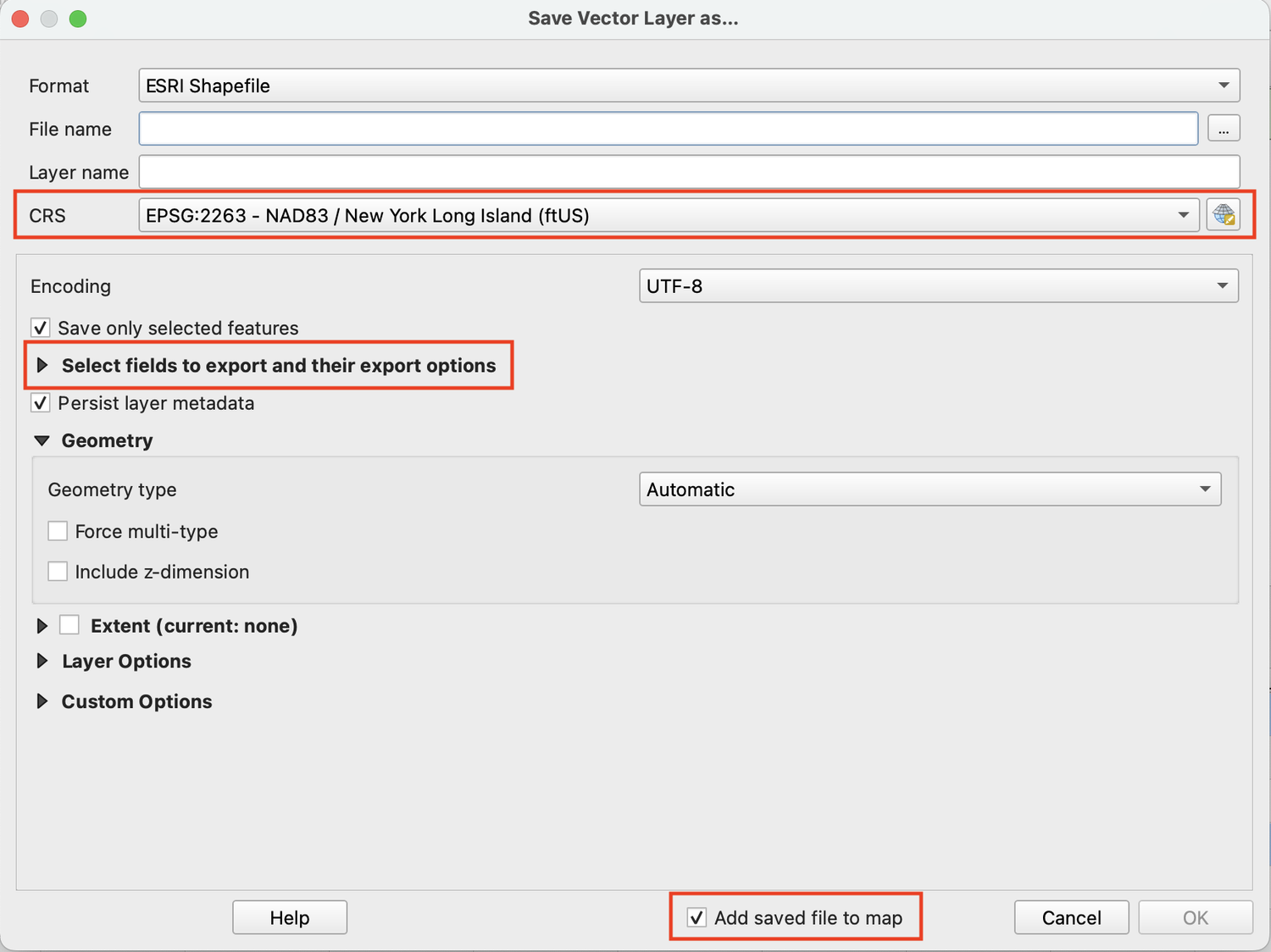Open the CRS dropdown list
1271x952 pixels.
click(x=1184, y=215)
